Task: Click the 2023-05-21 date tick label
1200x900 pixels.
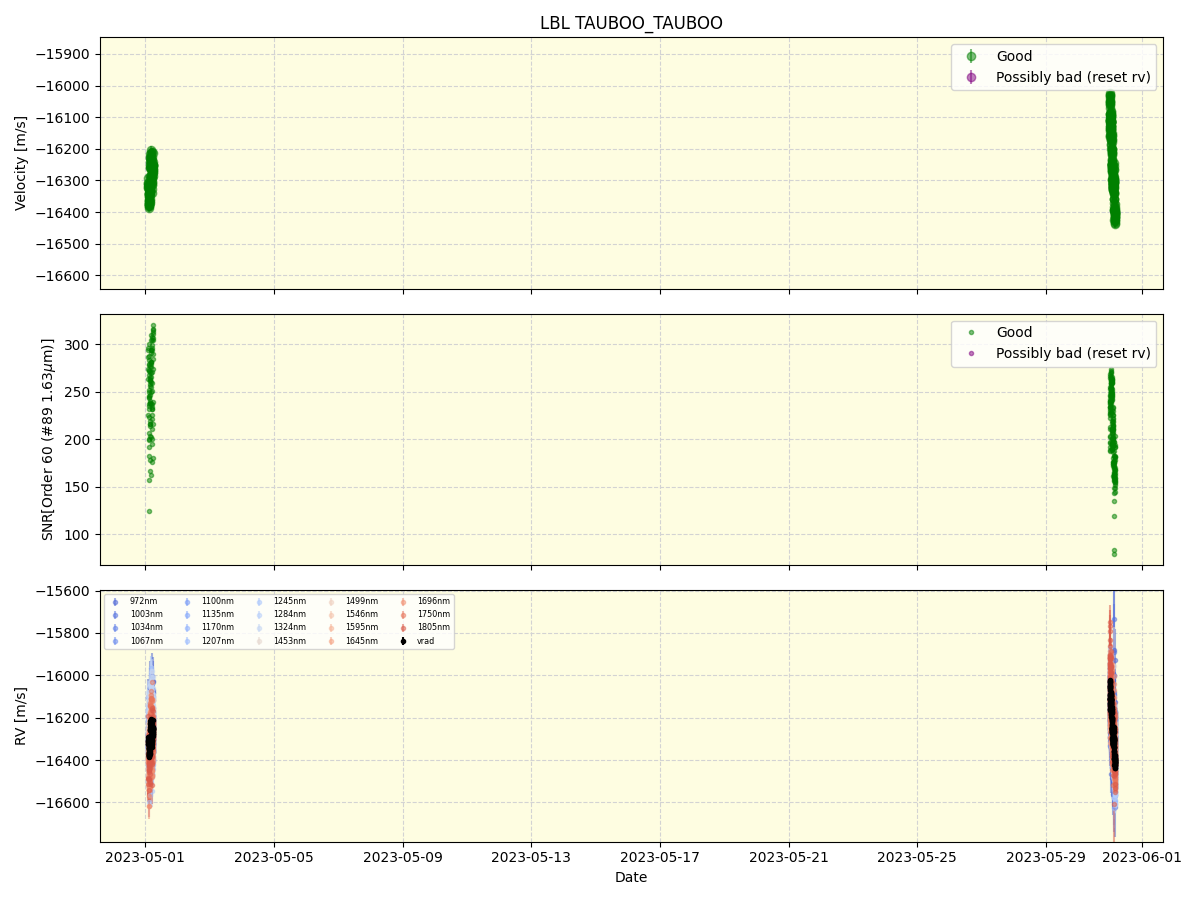Action: (x=789, y=857)
